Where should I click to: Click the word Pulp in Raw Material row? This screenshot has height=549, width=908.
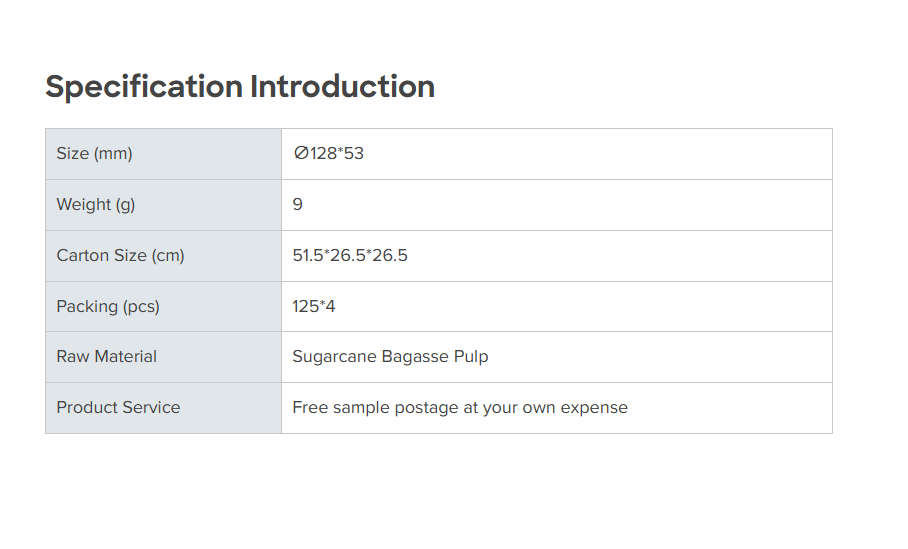pos(471,357)
